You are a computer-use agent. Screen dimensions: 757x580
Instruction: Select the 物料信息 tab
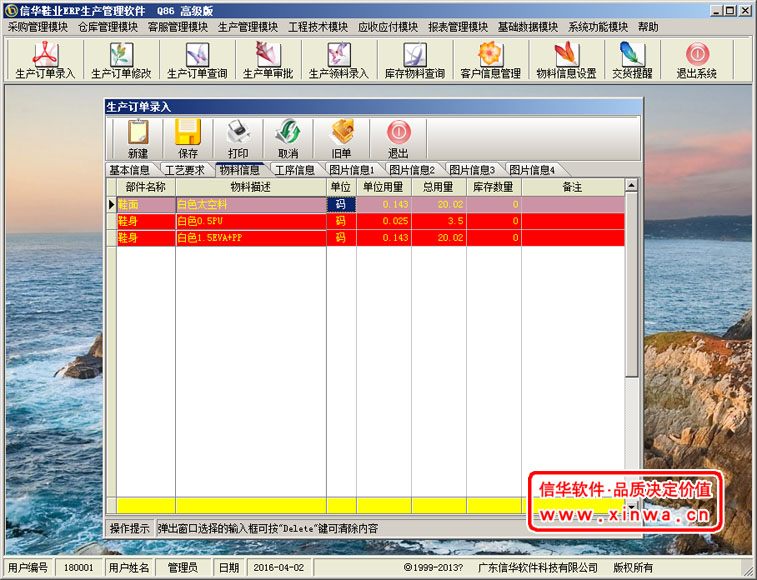239,170
